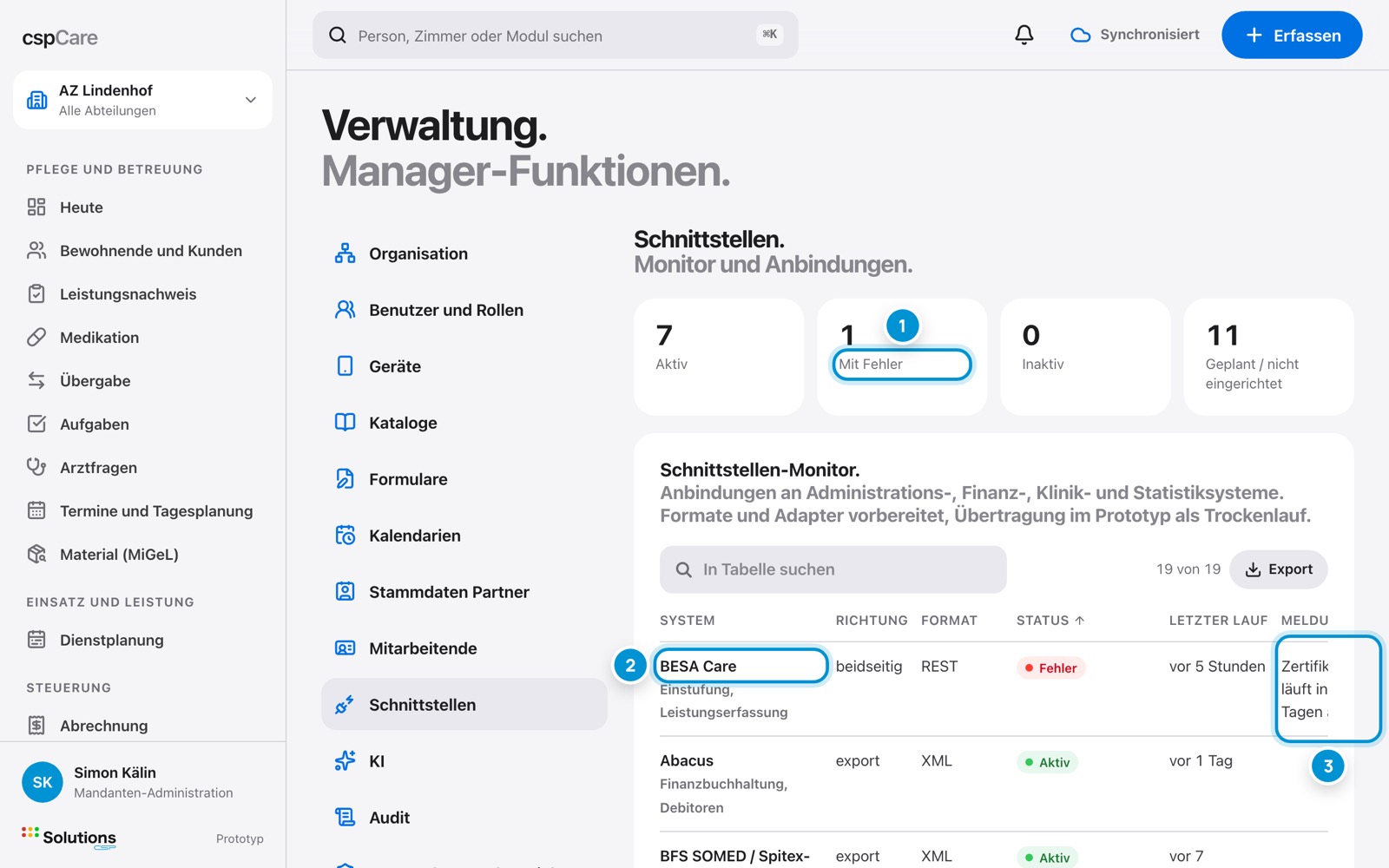Go to Dienstplanung

click(142, 640)
